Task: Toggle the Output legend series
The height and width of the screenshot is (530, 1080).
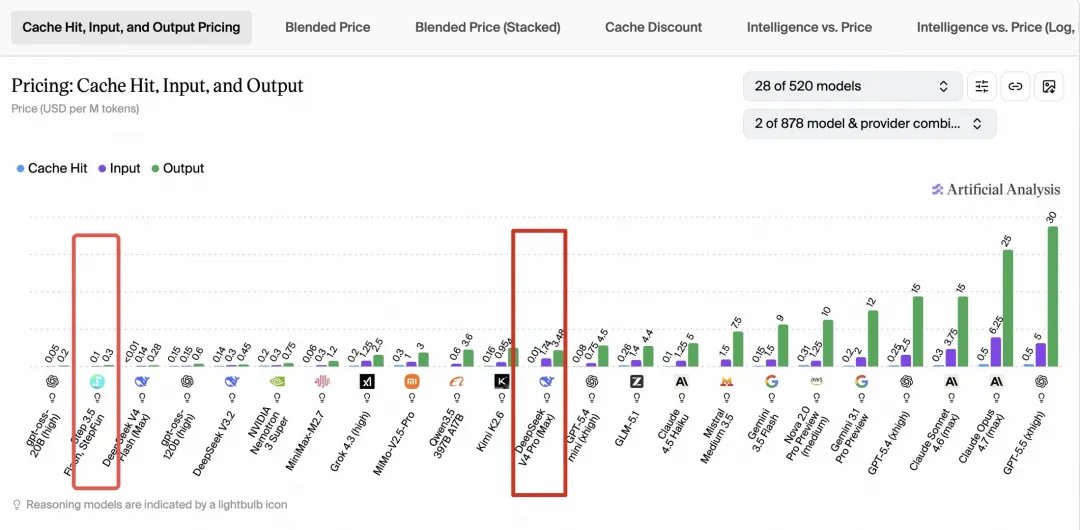Action: 178,168
